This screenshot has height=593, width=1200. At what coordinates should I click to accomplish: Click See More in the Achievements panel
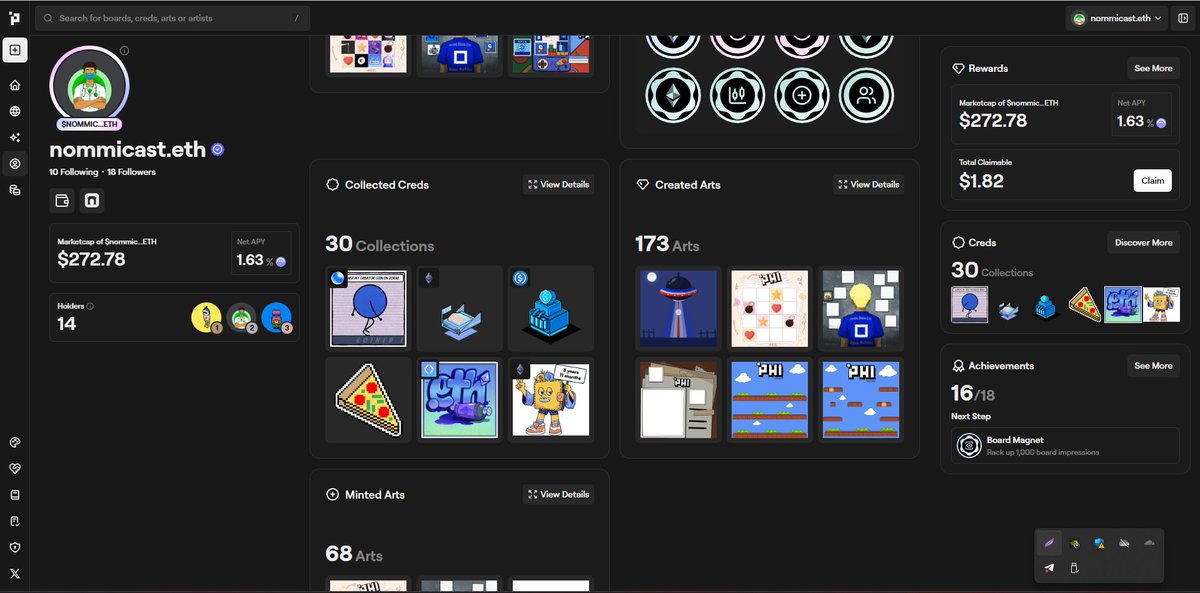(1153, 365)
